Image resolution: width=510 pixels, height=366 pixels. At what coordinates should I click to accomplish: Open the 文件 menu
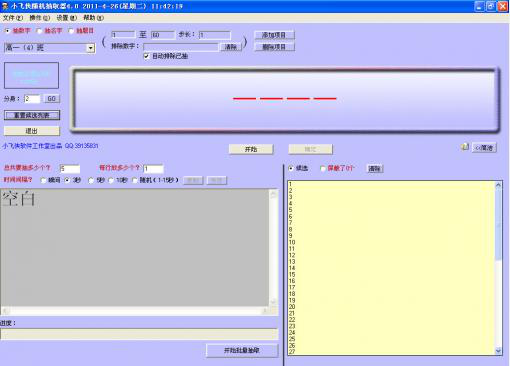13,18
